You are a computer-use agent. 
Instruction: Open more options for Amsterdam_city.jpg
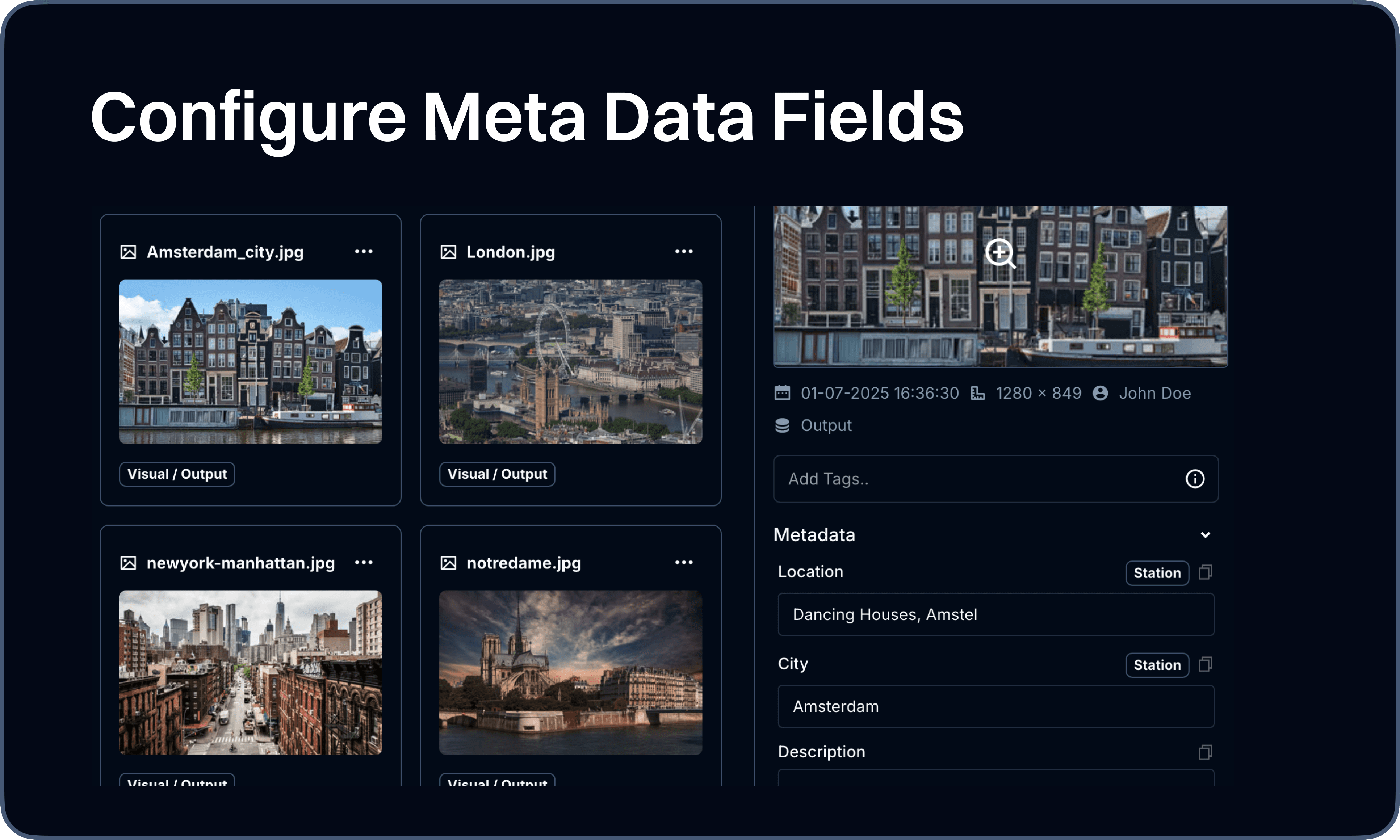pyautogui.click(x=364, y=251)
